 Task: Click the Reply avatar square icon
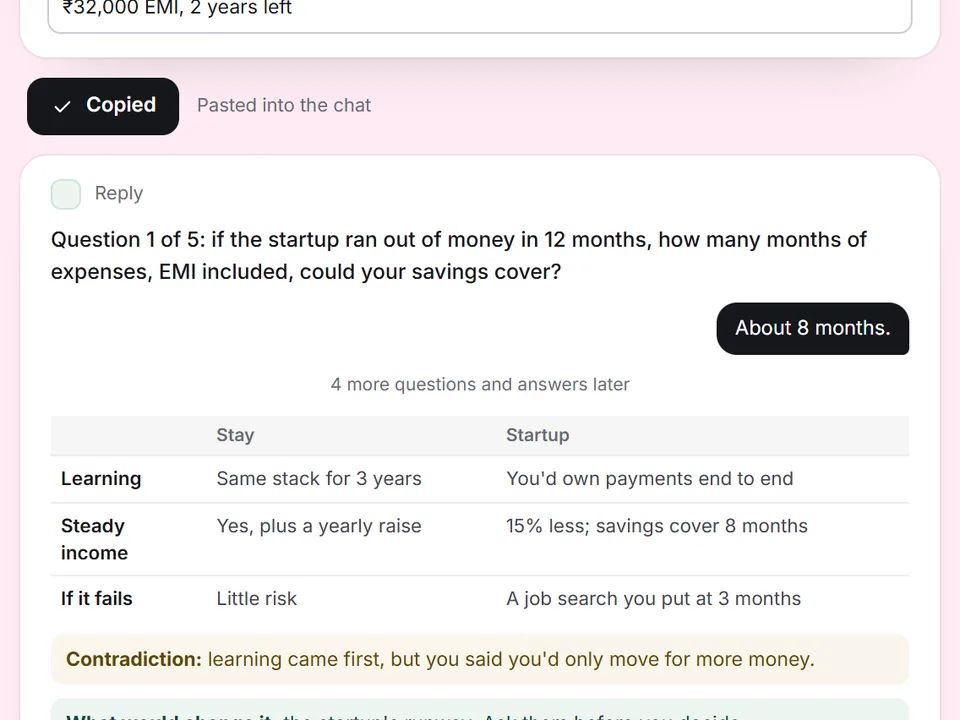(x=66, y=194)
